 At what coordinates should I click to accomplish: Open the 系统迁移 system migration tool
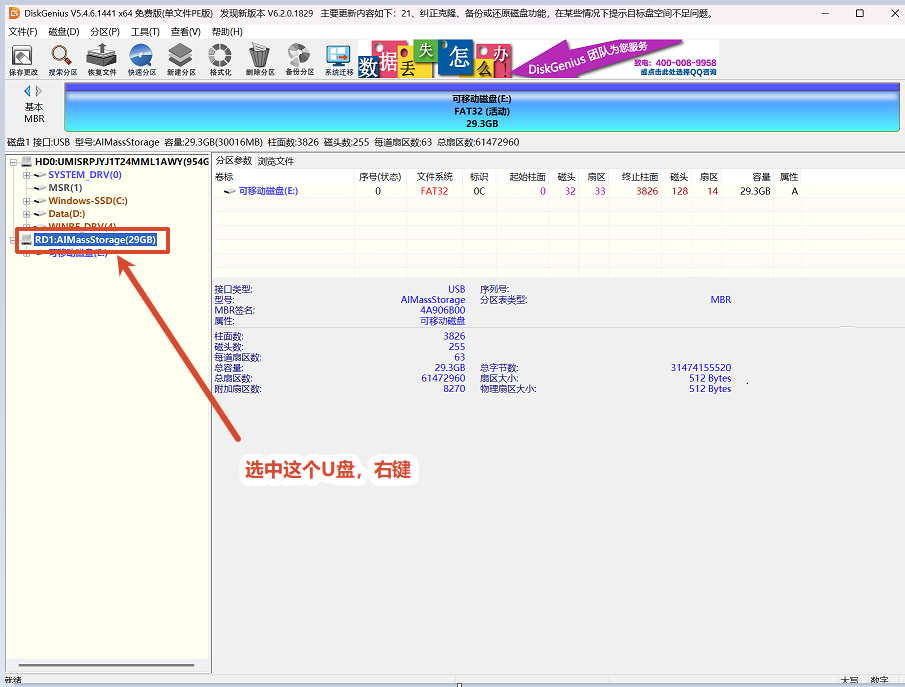click(x=338, y=60)
